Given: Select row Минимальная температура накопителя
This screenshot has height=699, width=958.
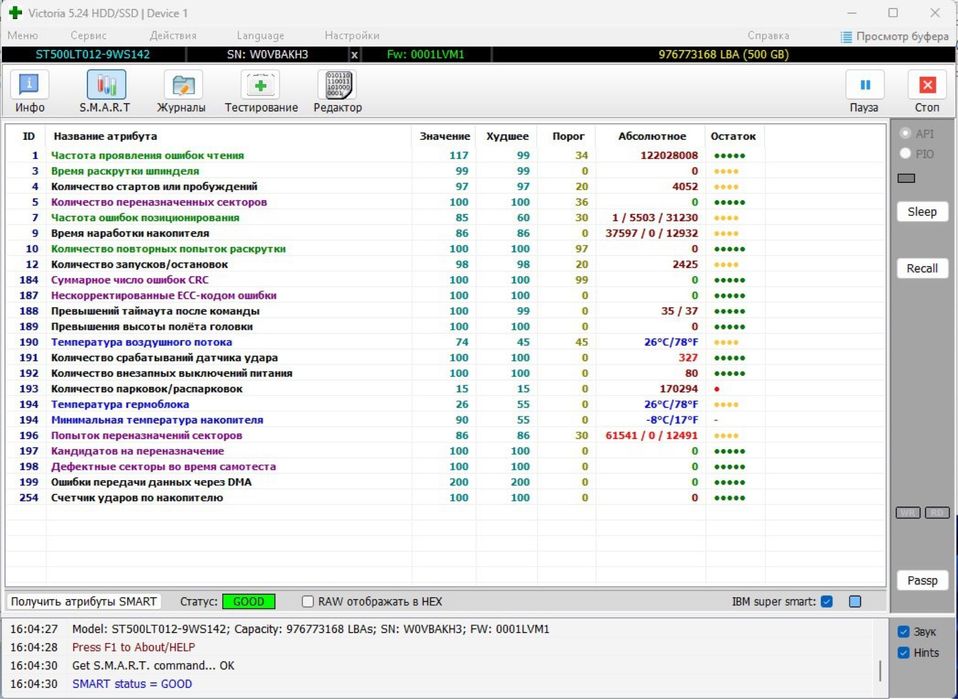Looking at the screenshot, I should point(445,420).
